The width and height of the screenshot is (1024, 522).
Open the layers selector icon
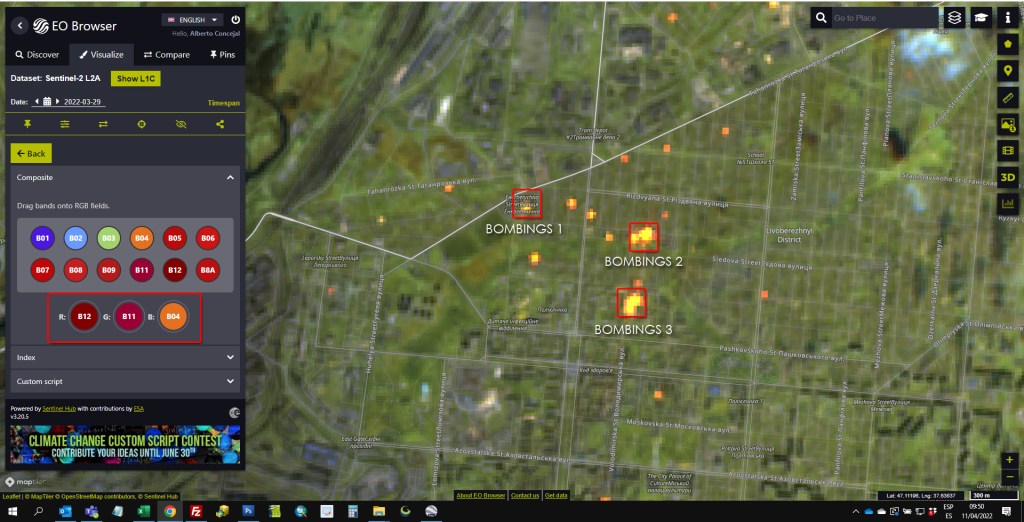point(955,17)
